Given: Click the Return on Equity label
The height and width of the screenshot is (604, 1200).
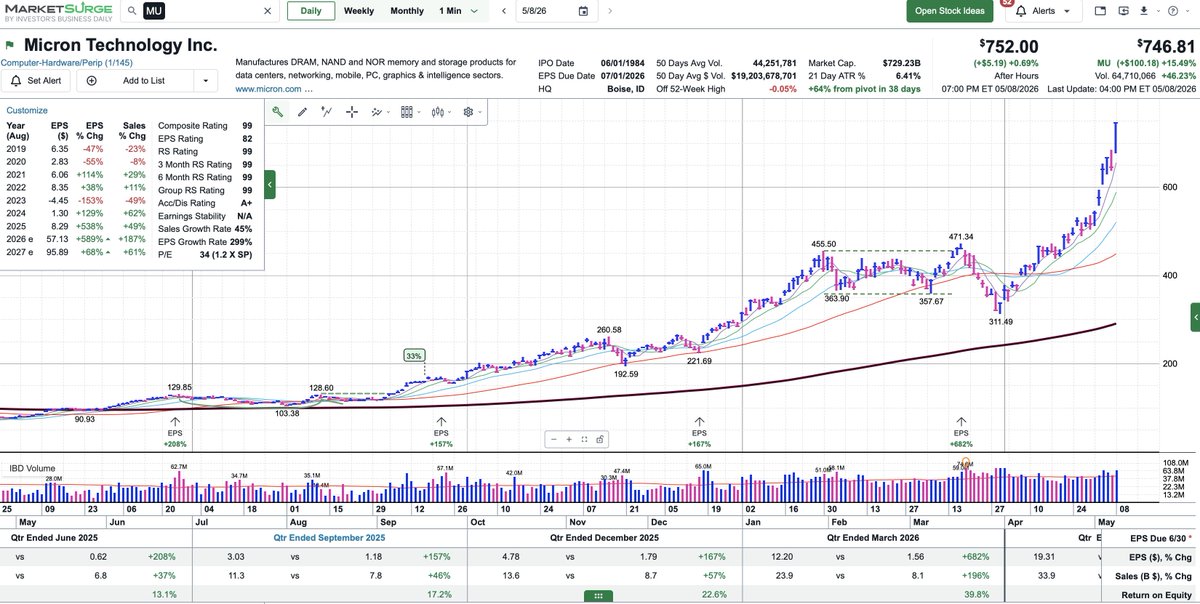Looking at the screenshot, I should 1161,594.
